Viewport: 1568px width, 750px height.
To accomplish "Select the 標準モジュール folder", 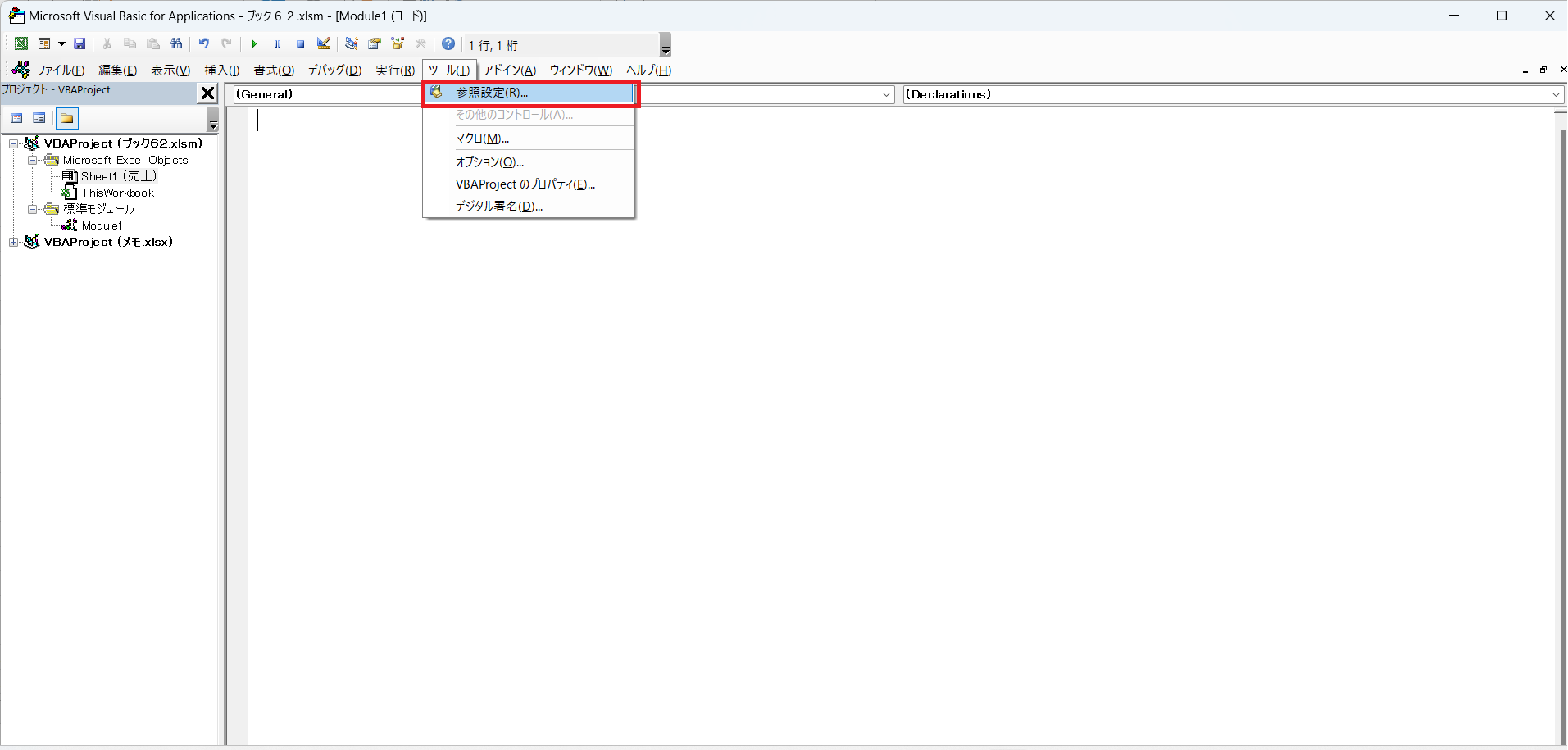I will pyautogui.click(x=99, y=209).
